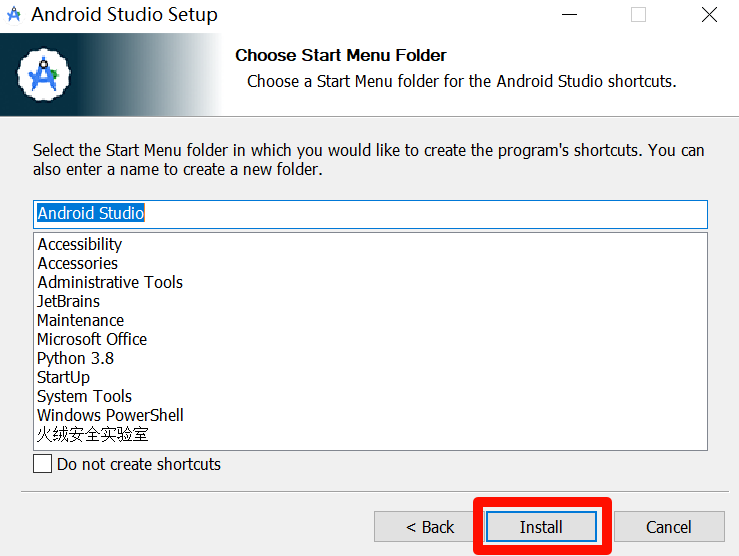Select the StartUp folder
The image size is (739, 556).
[64, 377]
